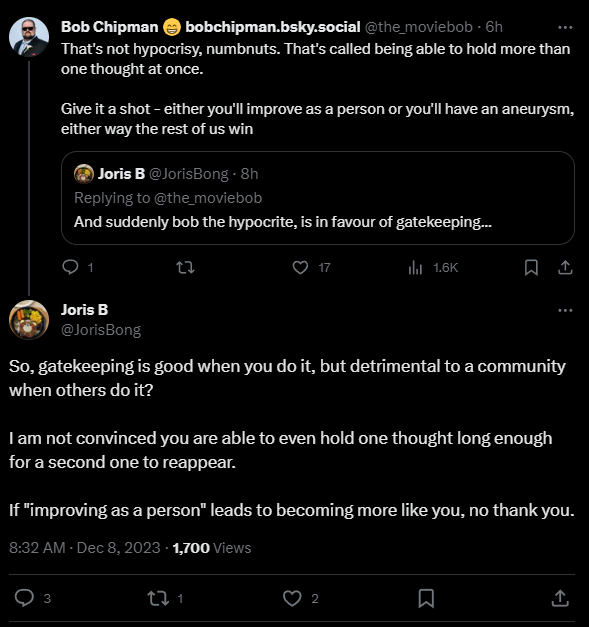Open the quoted Joris B tweet

318,198
